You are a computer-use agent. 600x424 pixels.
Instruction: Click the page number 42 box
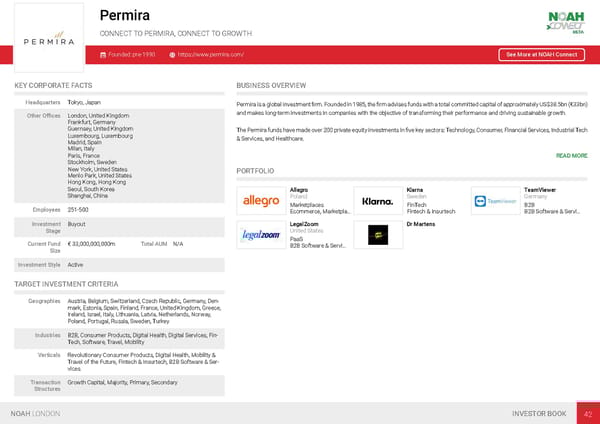(587, 413)
